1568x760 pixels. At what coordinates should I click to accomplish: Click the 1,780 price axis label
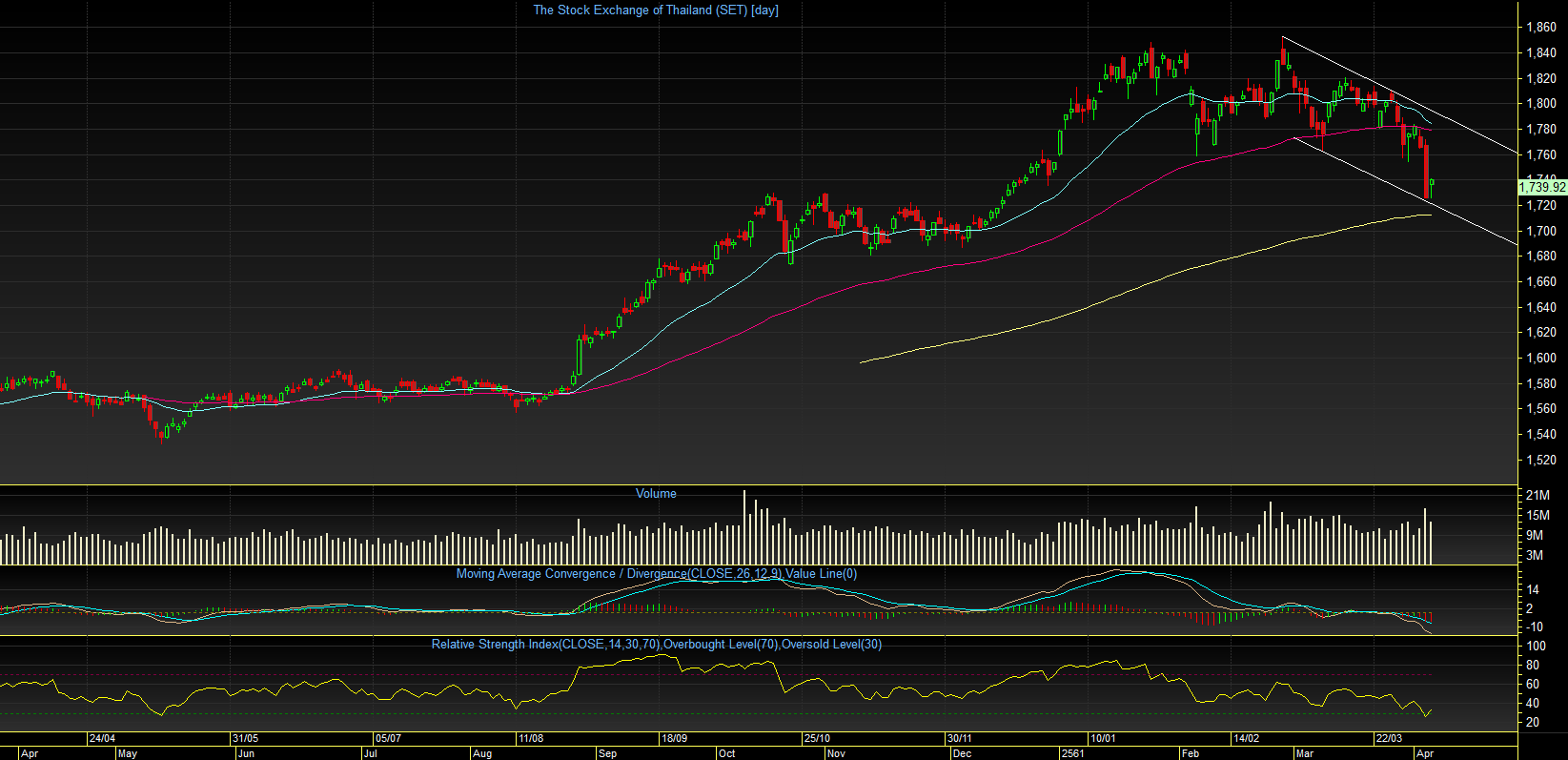pyautogui.click(x=1541, y=129)
